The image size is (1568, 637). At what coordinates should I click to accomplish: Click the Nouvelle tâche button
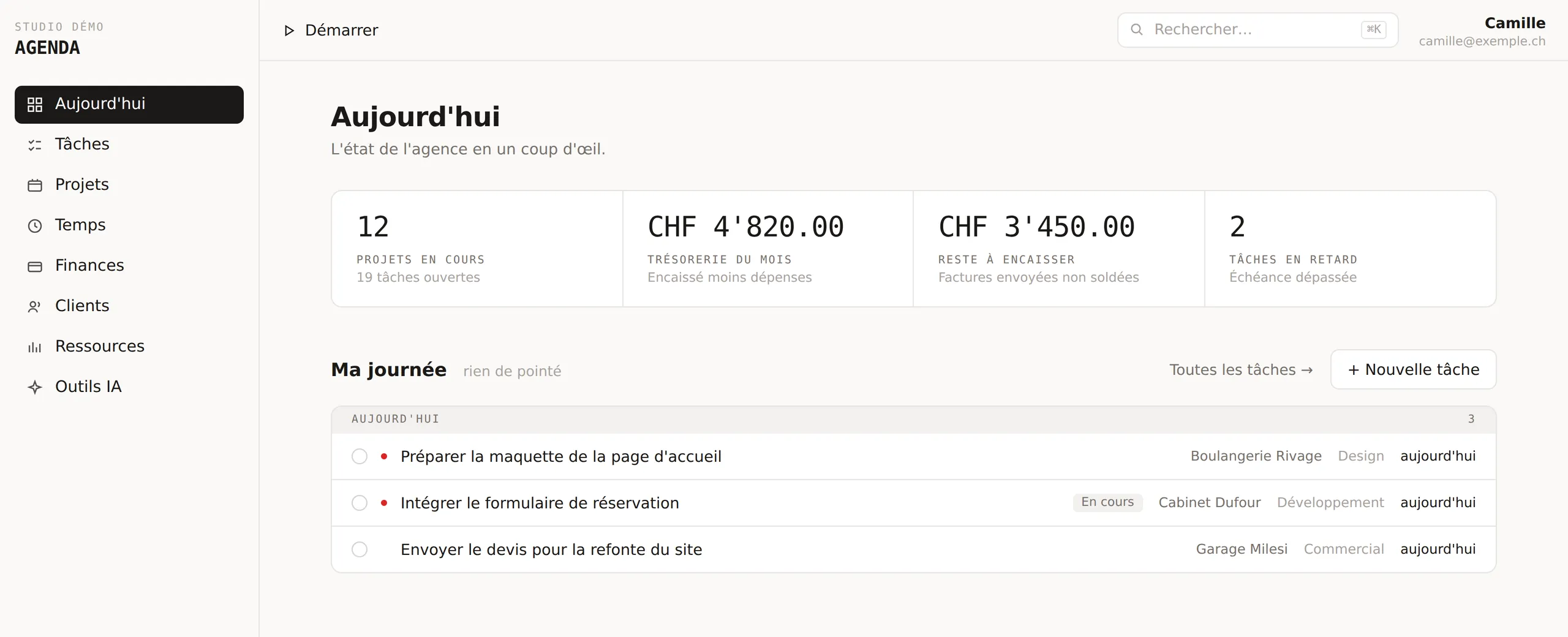coord(1413,369)
